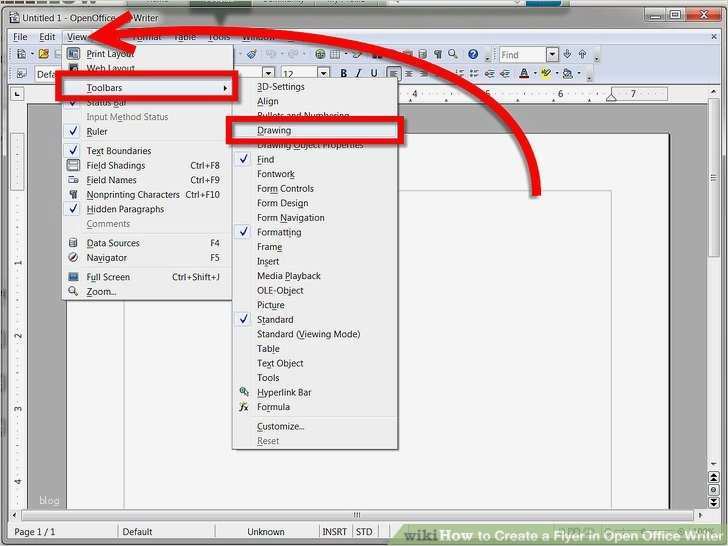The image size is (728, 546).
Task: Apply the Highlighting color marker
Action: tap(546, 73)
